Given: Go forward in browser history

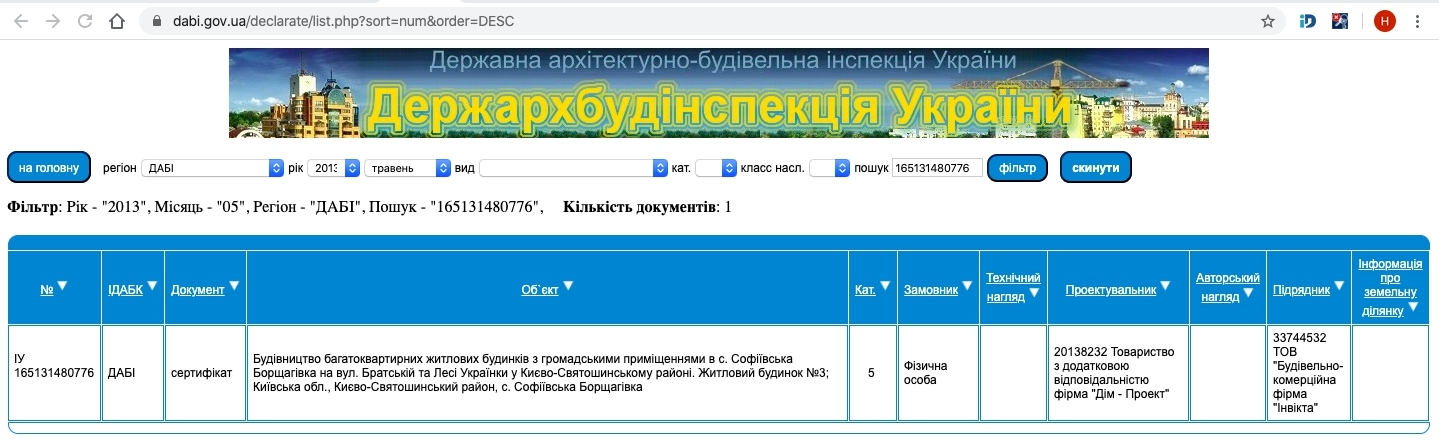Looking at the screenshot, I should pyautogui.click(x=53, y=20).
